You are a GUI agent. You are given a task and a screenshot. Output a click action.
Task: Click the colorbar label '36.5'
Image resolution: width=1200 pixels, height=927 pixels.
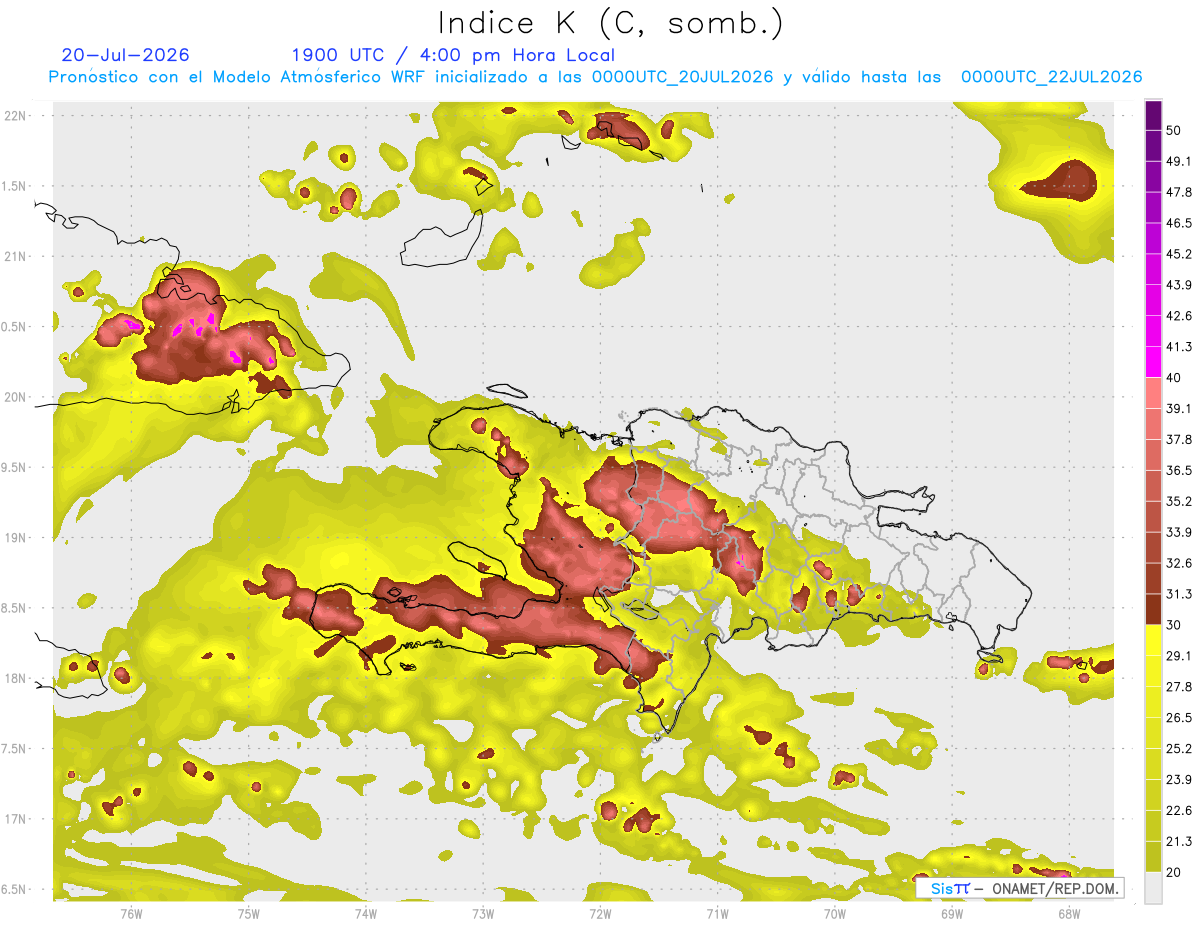point(1179,470)
